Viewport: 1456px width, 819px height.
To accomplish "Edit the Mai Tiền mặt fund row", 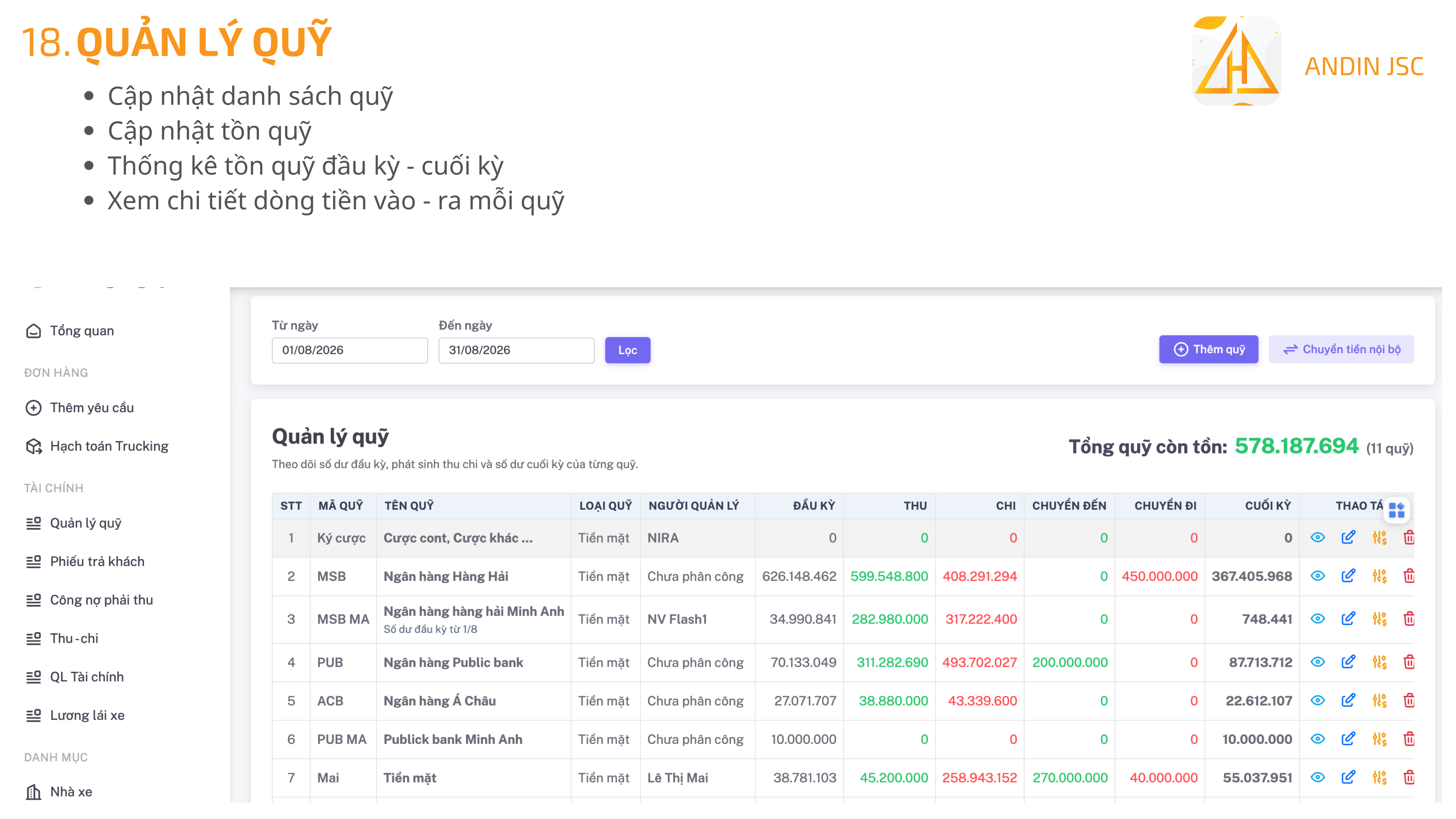I will pos(1348,777).
